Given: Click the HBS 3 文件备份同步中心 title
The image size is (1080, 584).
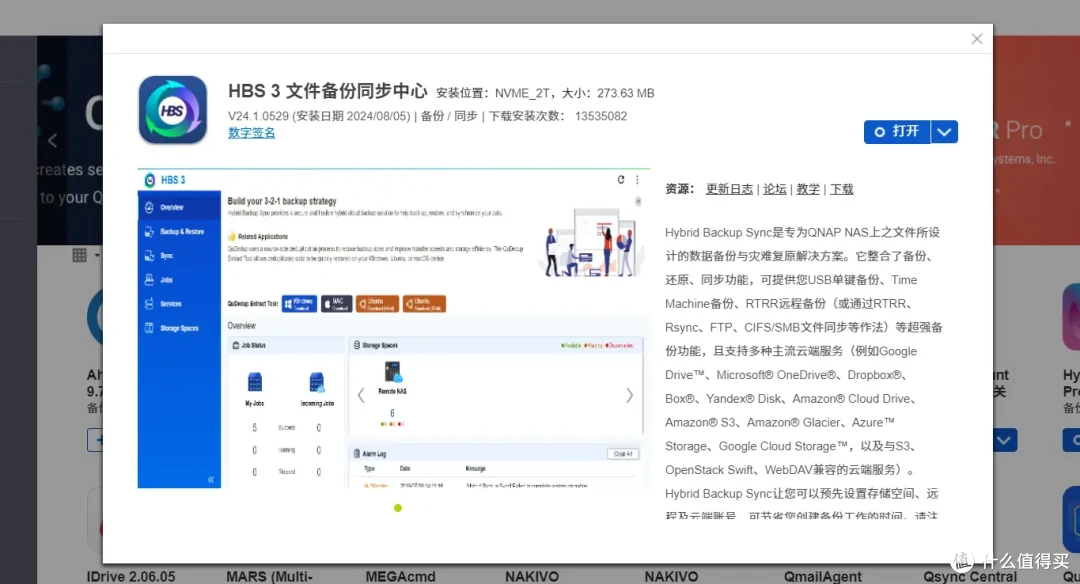Looking at the screenshot, I should tap(328, 91).
